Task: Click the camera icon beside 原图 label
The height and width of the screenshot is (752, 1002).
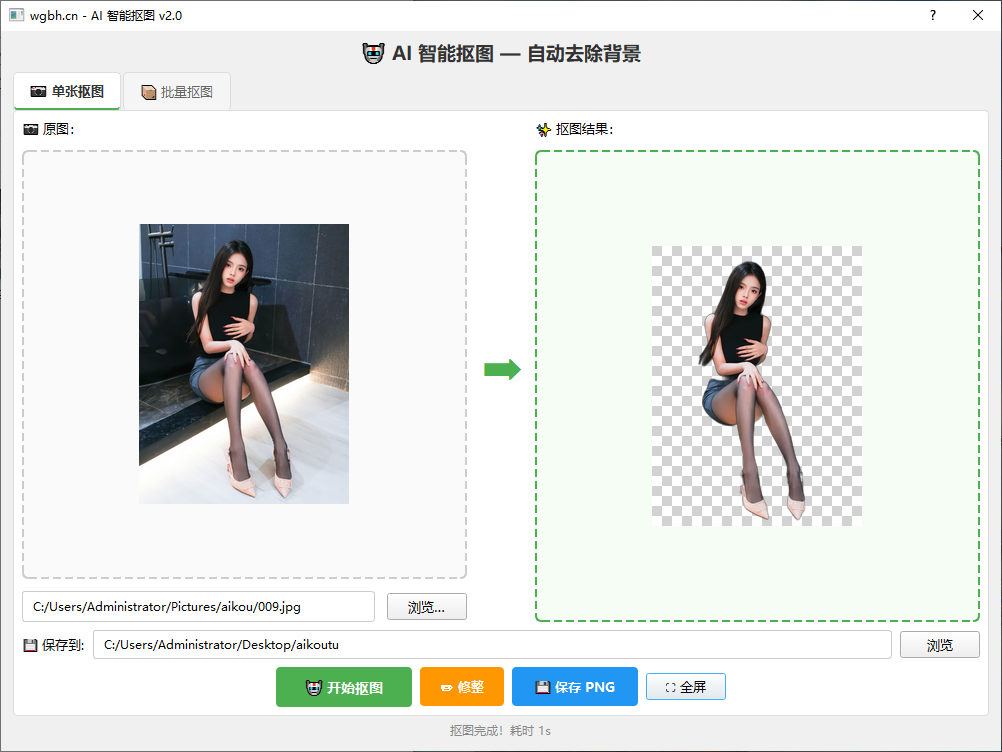Action: point(31,130)
